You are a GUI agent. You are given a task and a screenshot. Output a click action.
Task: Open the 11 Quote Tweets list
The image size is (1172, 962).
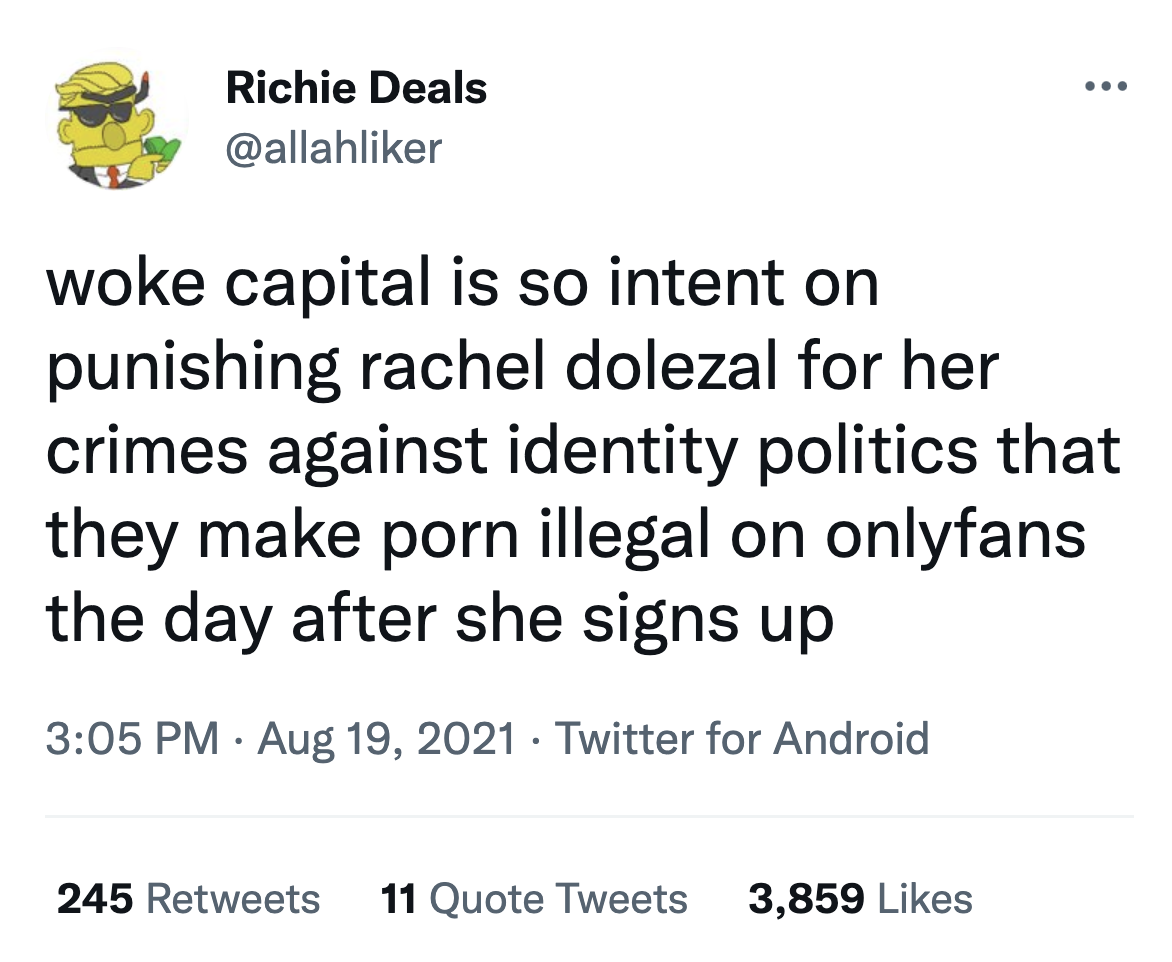coord(535,899)
